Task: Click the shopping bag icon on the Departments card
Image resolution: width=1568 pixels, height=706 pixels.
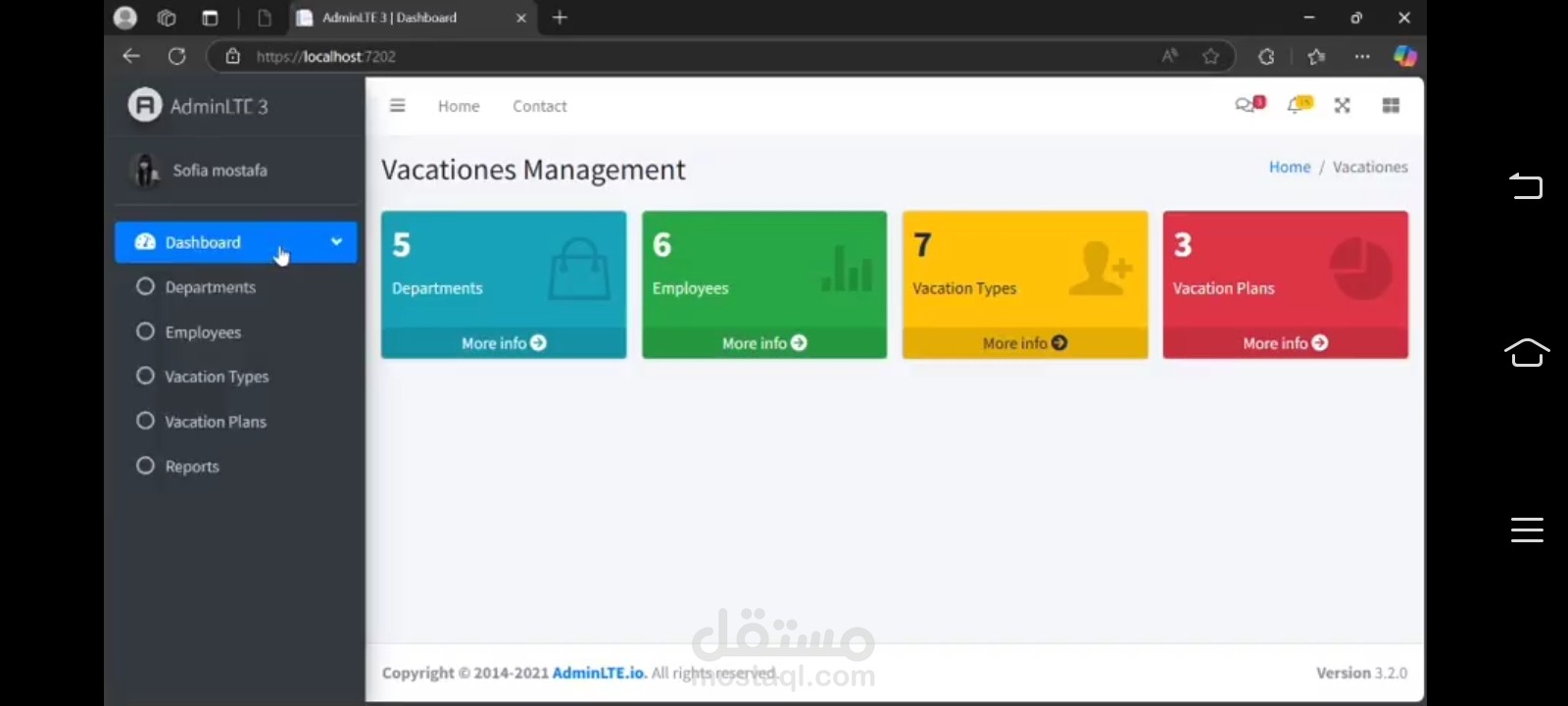Action: [x=579, y=268]
